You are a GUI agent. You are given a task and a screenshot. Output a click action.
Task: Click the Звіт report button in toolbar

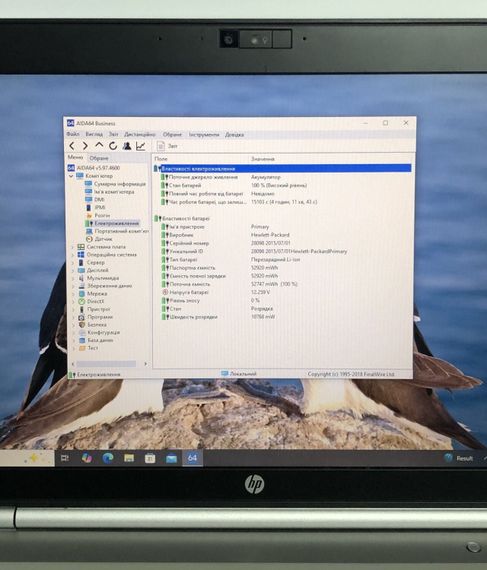[168, 146]
